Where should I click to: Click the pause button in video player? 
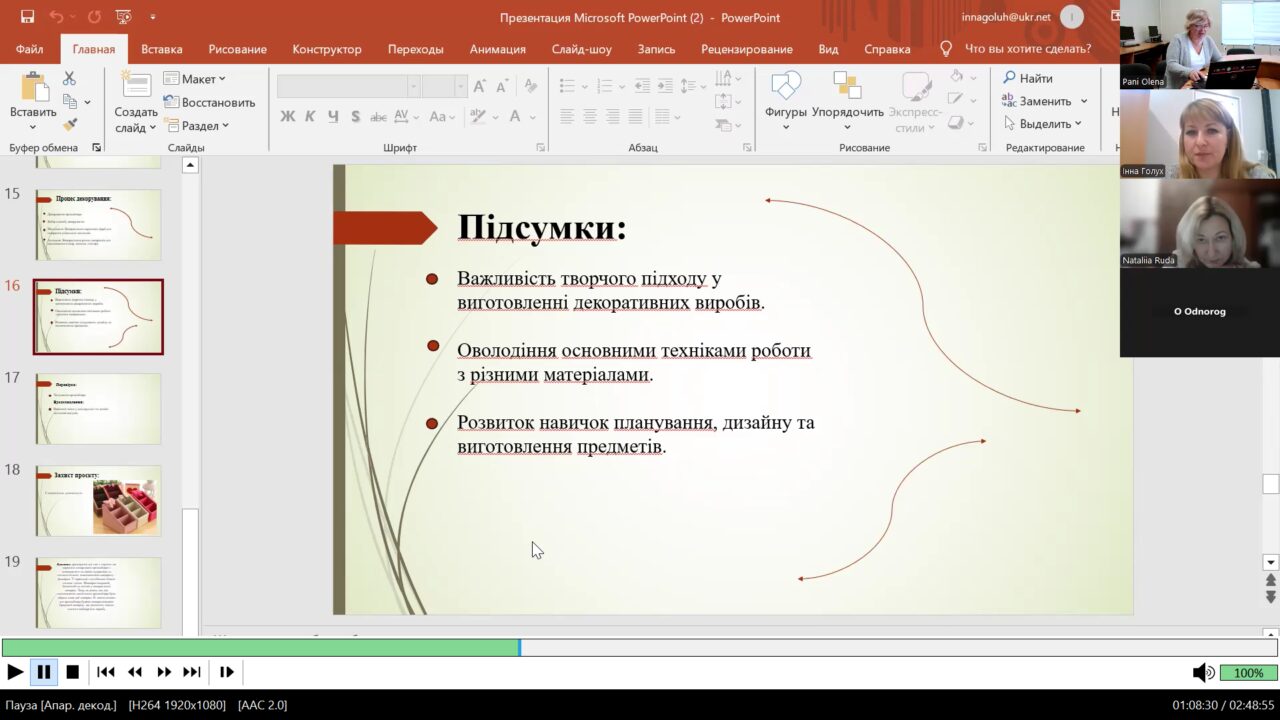(x=44, y=672)
